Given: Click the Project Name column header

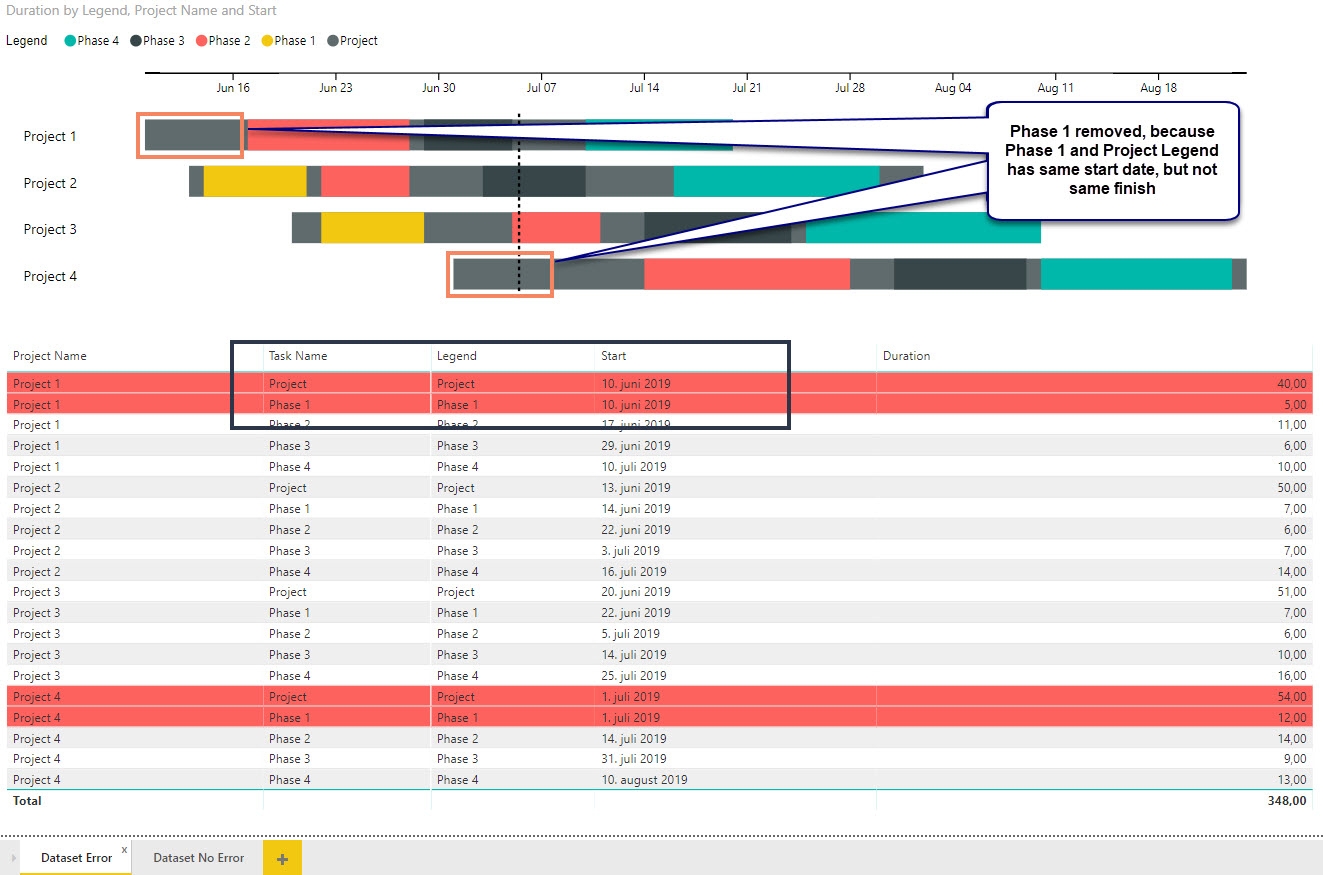Looking at the screenshot, I should coord(50,356).
